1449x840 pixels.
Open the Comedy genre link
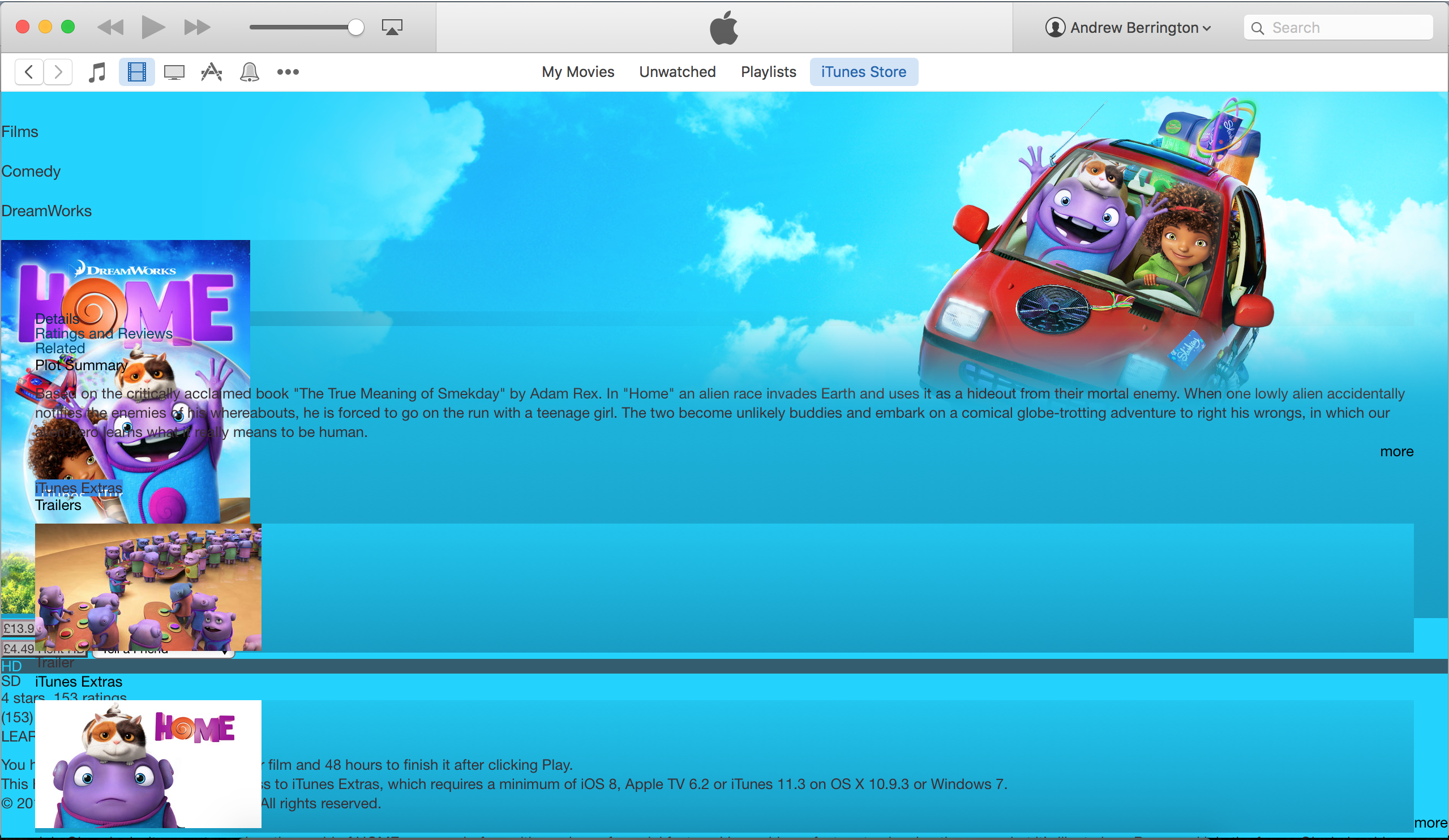(31, 172)
